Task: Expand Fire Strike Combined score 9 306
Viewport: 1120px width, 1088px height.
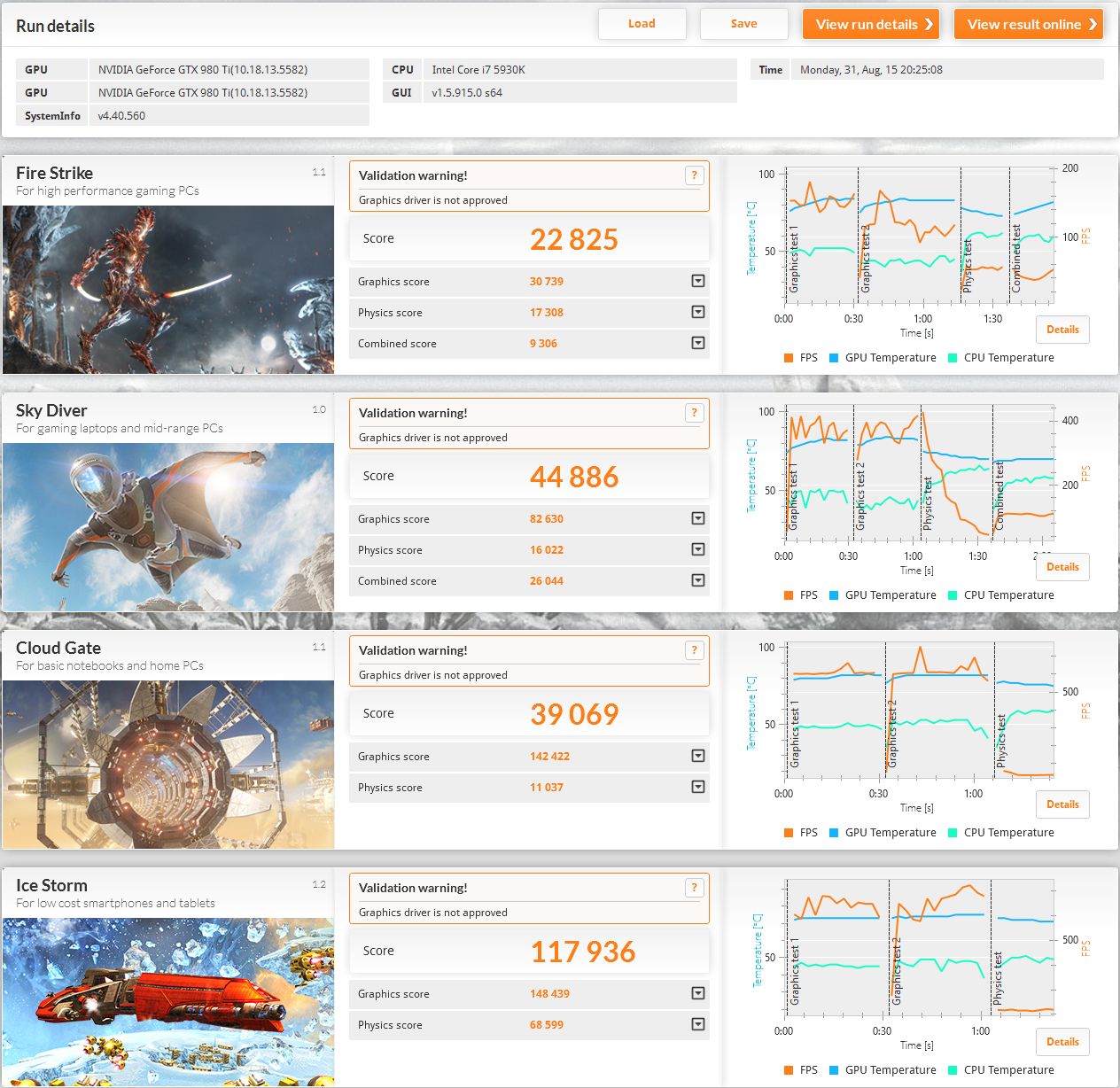Action: (x=698, y=343)
